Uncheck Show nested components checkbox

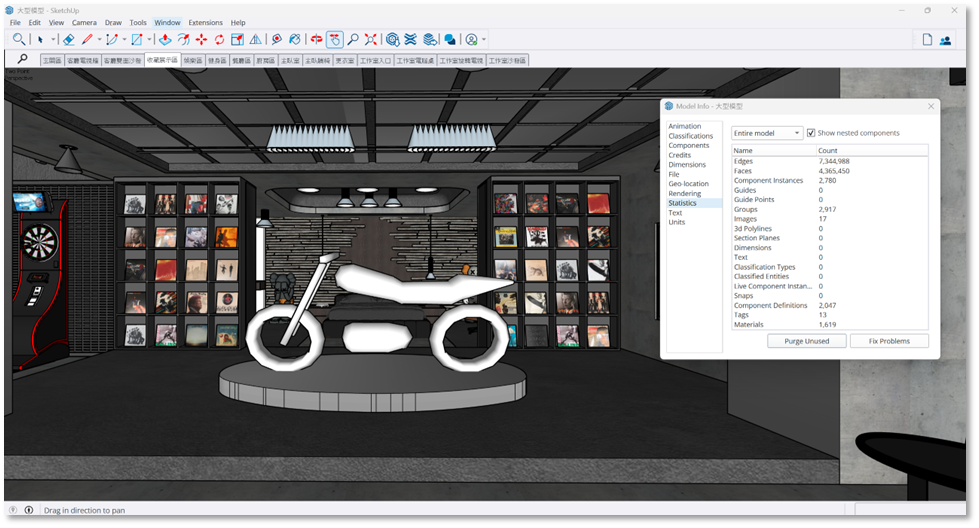click(811, 133)
